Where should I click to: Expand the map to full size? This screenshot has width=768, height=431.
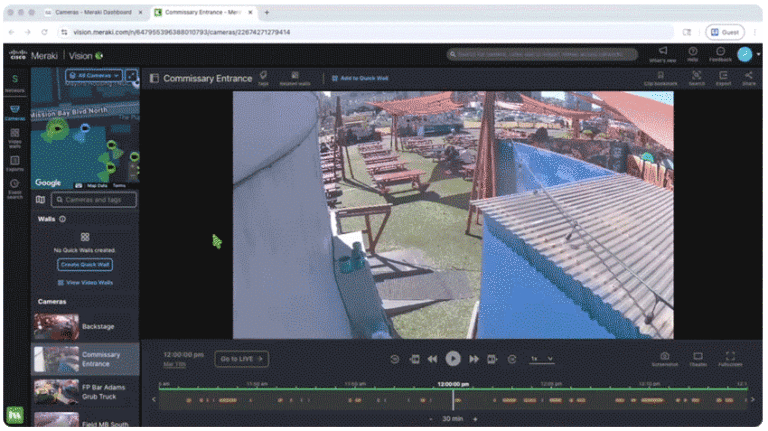(x=131, y=75)
